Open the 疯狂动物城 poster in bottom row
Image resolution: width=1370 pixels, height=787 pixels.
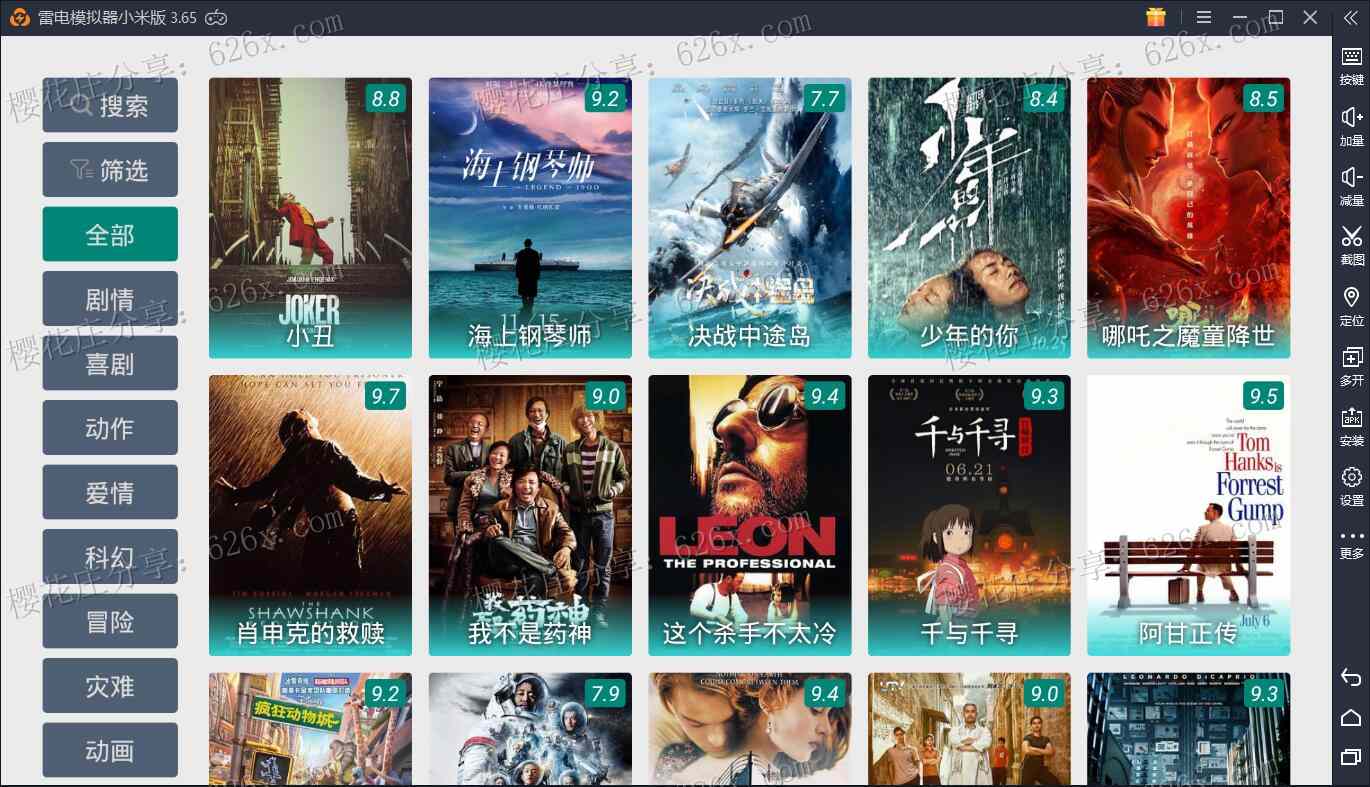(310, 729)
